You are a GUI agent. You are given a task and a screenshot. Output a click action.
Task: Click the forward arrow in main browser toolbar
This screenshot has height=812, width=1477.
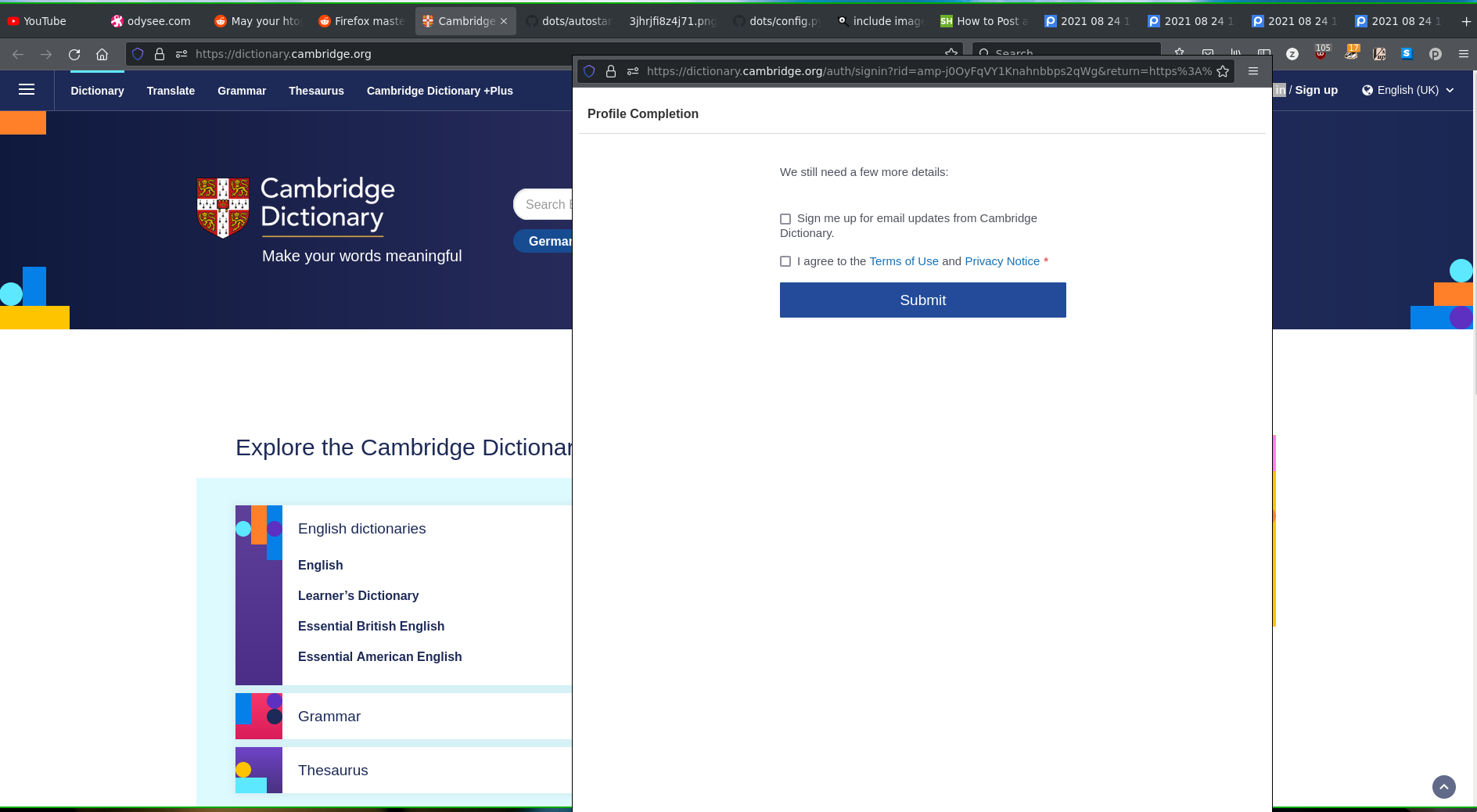(46, 54)
